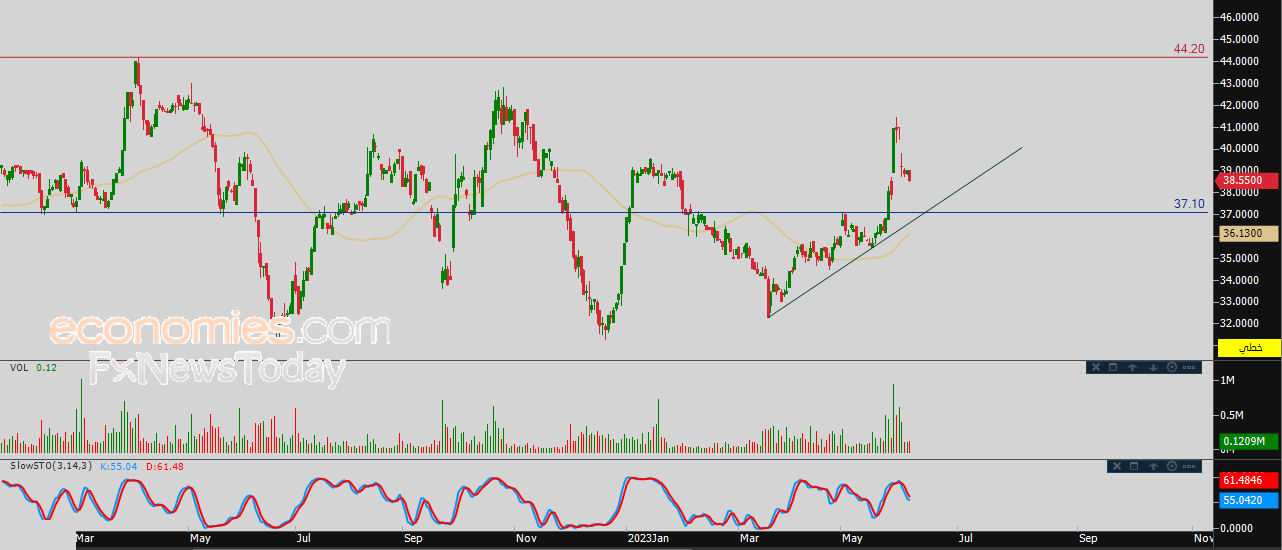1282x550 pixels.
Task: Select the red 61.4846 stochastic tag
Action: (1249, 480)
